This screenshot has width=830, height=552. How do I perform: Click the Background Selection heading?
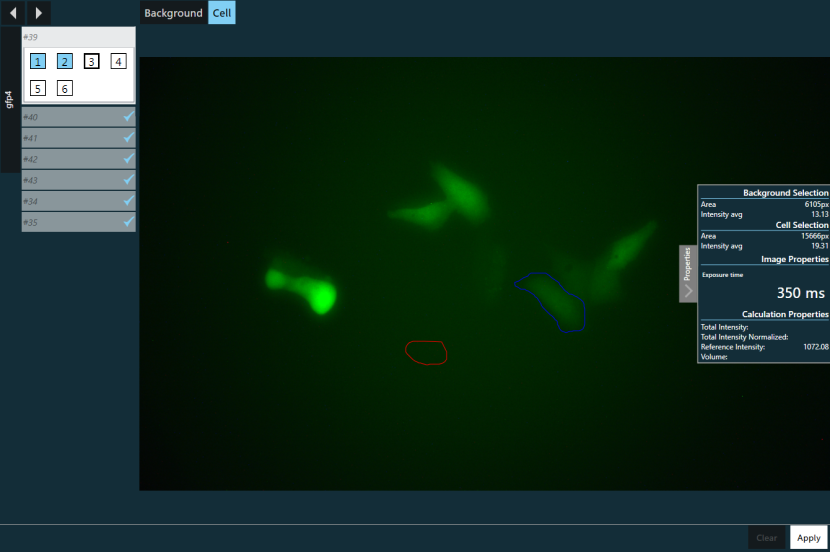[x=786, y=193]
